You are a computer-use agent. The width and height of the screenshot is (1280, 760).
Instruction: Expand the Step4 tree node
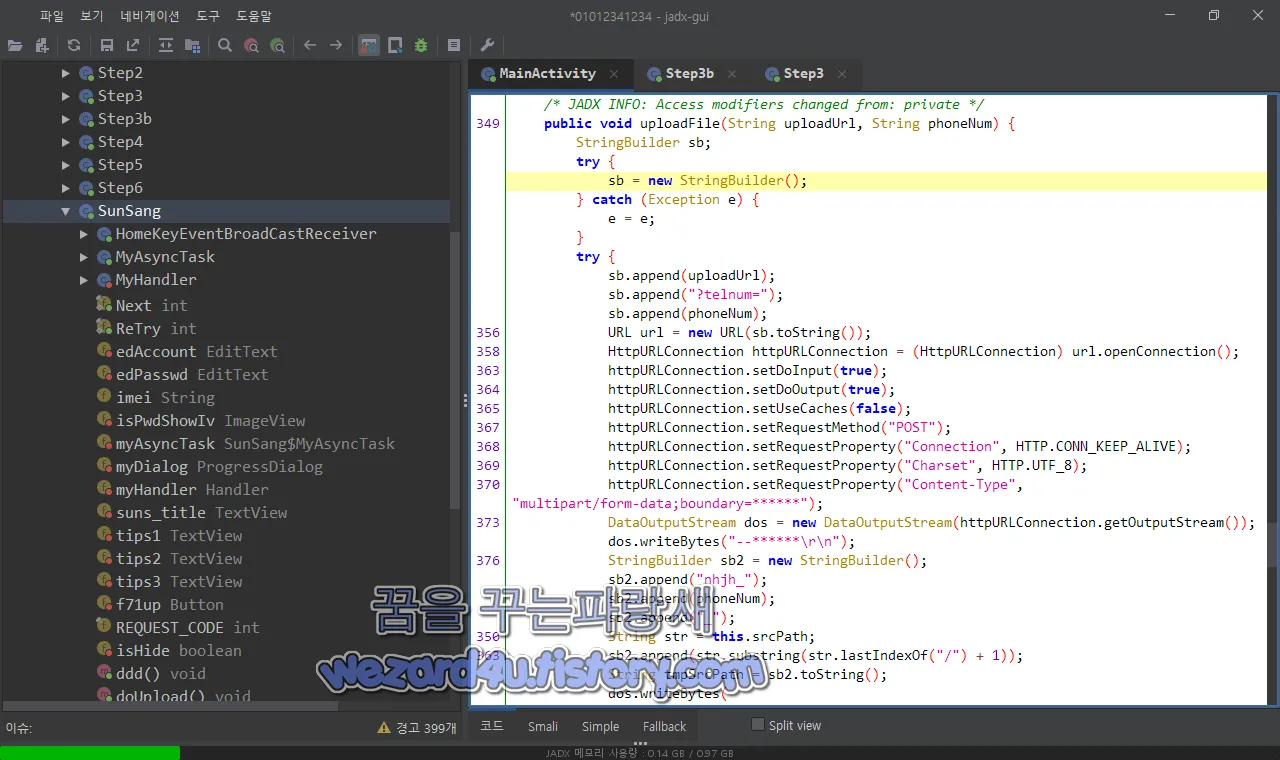[x=66, y=142]
